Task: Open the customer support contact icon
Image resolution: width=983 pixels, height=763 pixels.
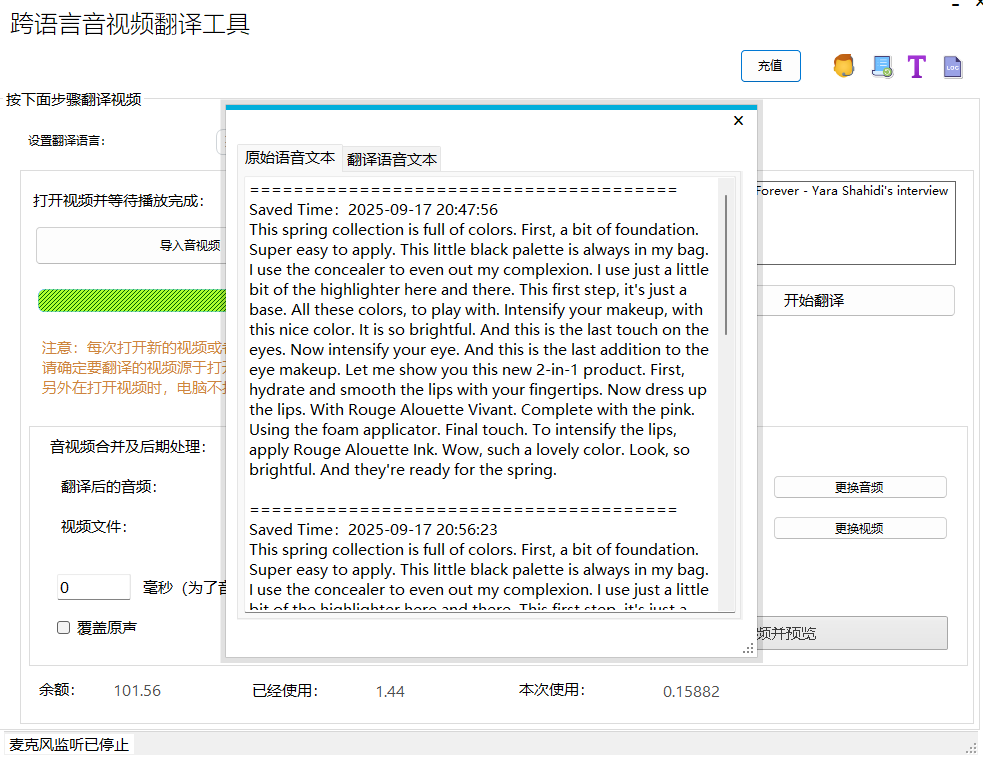Action: [x=843, y=66]
